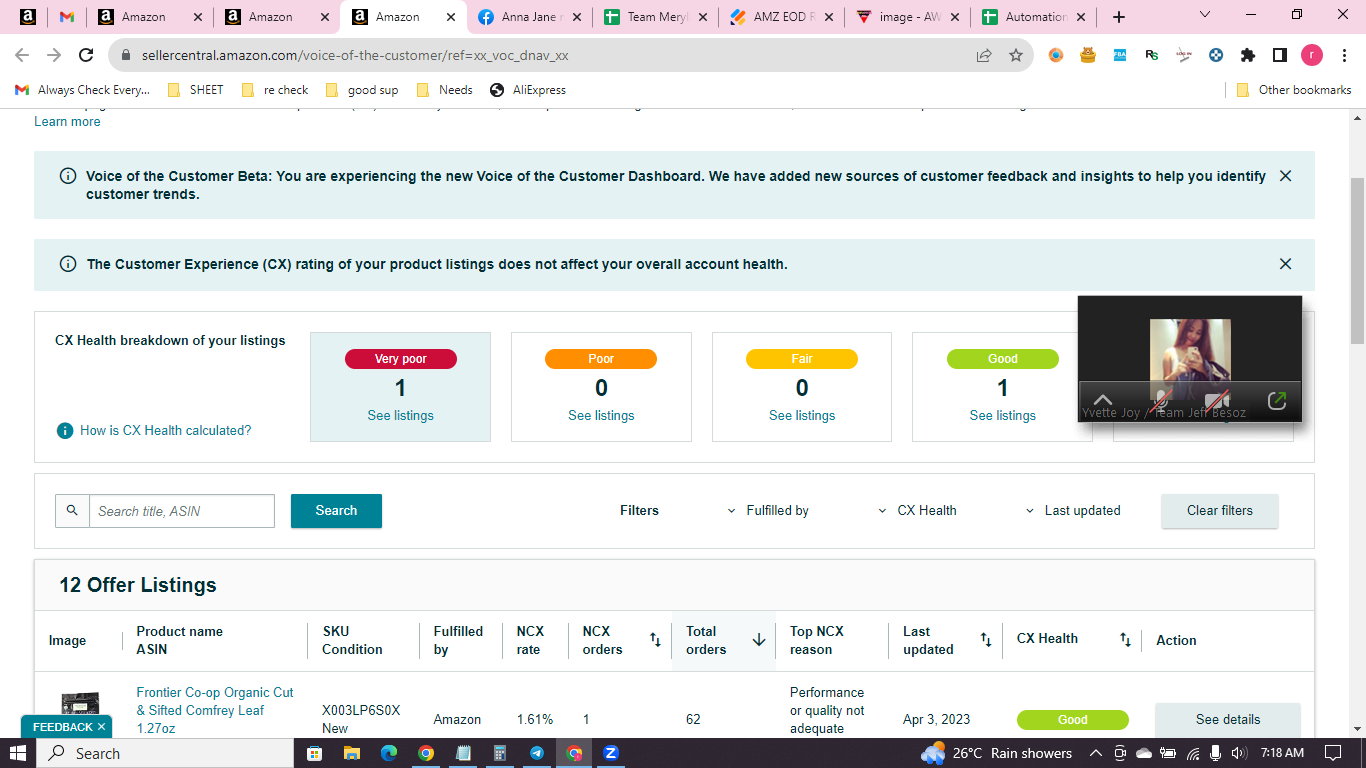Open Chrome profile avatar
1366x768 pixels.
pyautogui.click(x=1312, y=56)
